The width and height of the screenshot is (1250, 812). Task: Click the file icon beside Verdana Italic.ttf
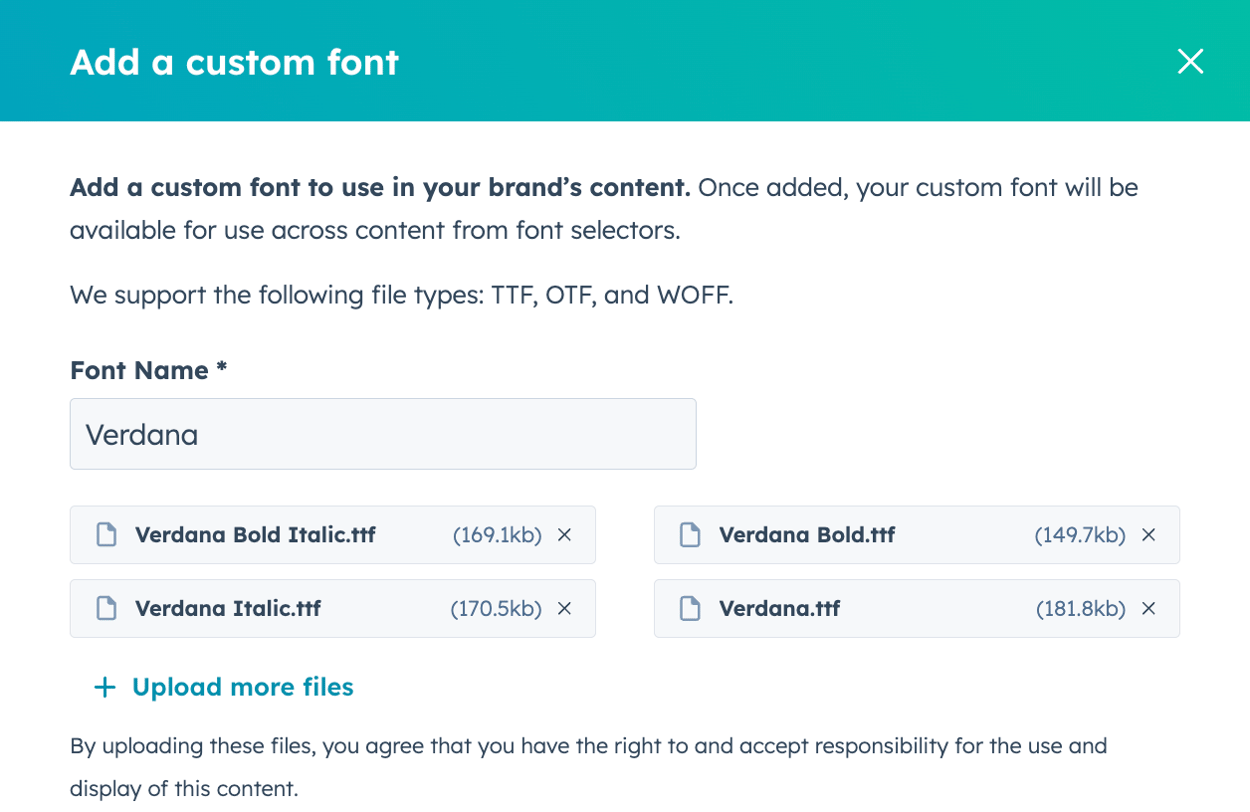pyautogui.click(x=105, y=608)
